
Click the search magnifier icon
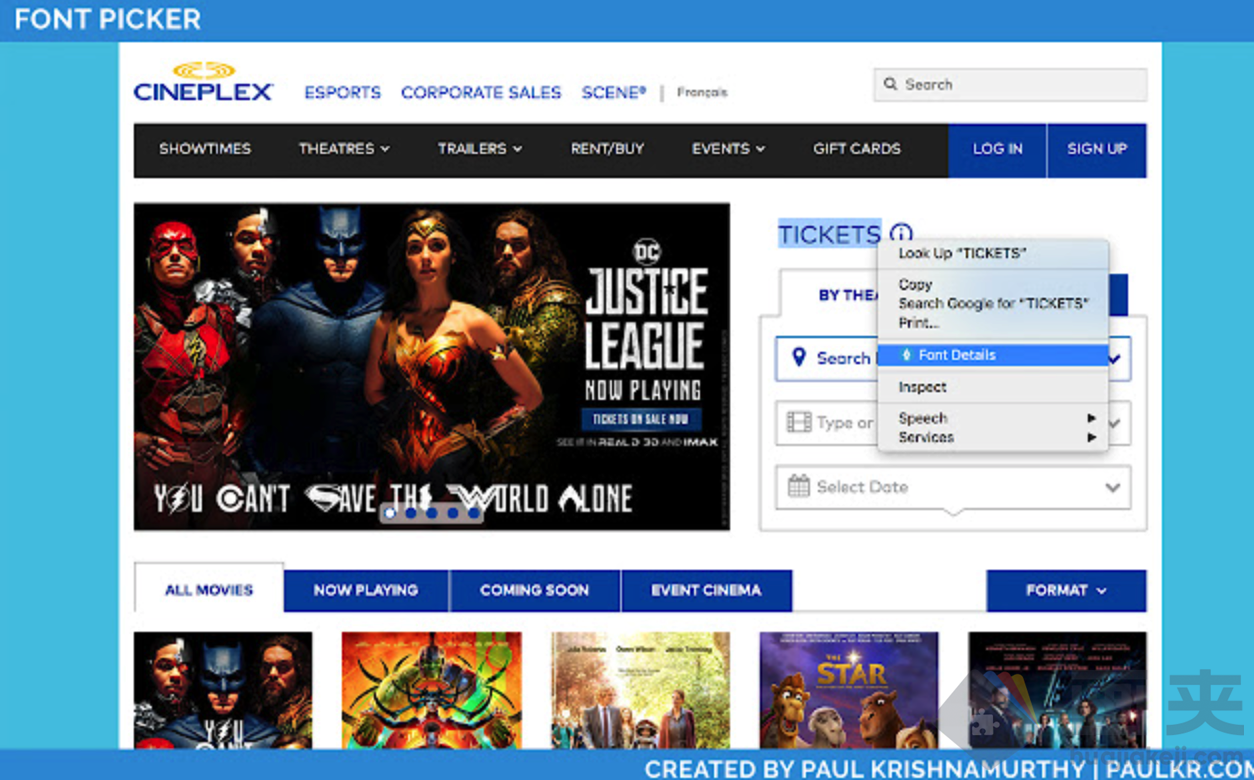coord(890,85)
